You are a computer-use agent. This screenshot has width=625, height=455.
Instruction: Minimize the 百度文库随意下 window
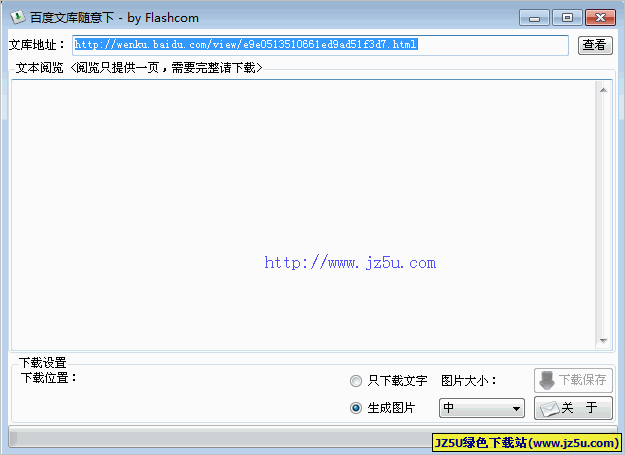point(534,18)
